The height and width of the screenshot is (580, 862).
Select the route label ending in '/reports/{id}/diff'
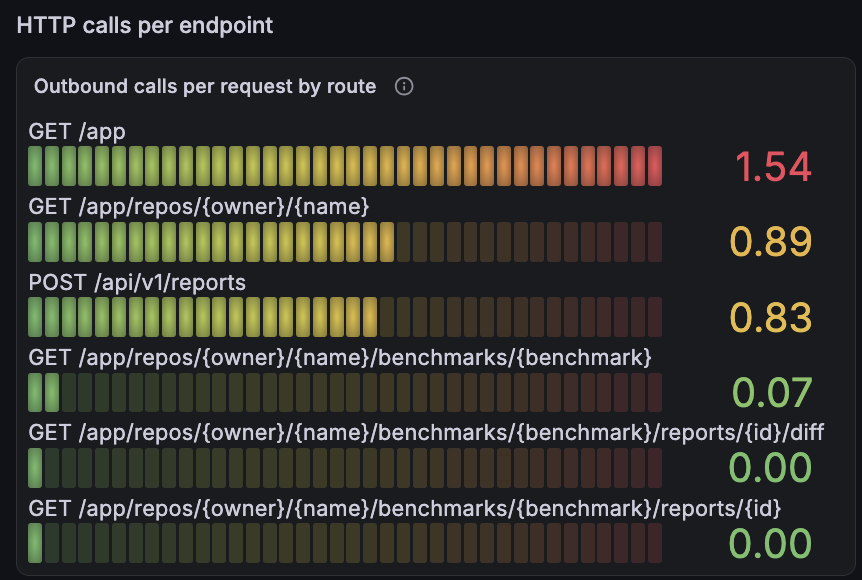(x=426, y=433)
